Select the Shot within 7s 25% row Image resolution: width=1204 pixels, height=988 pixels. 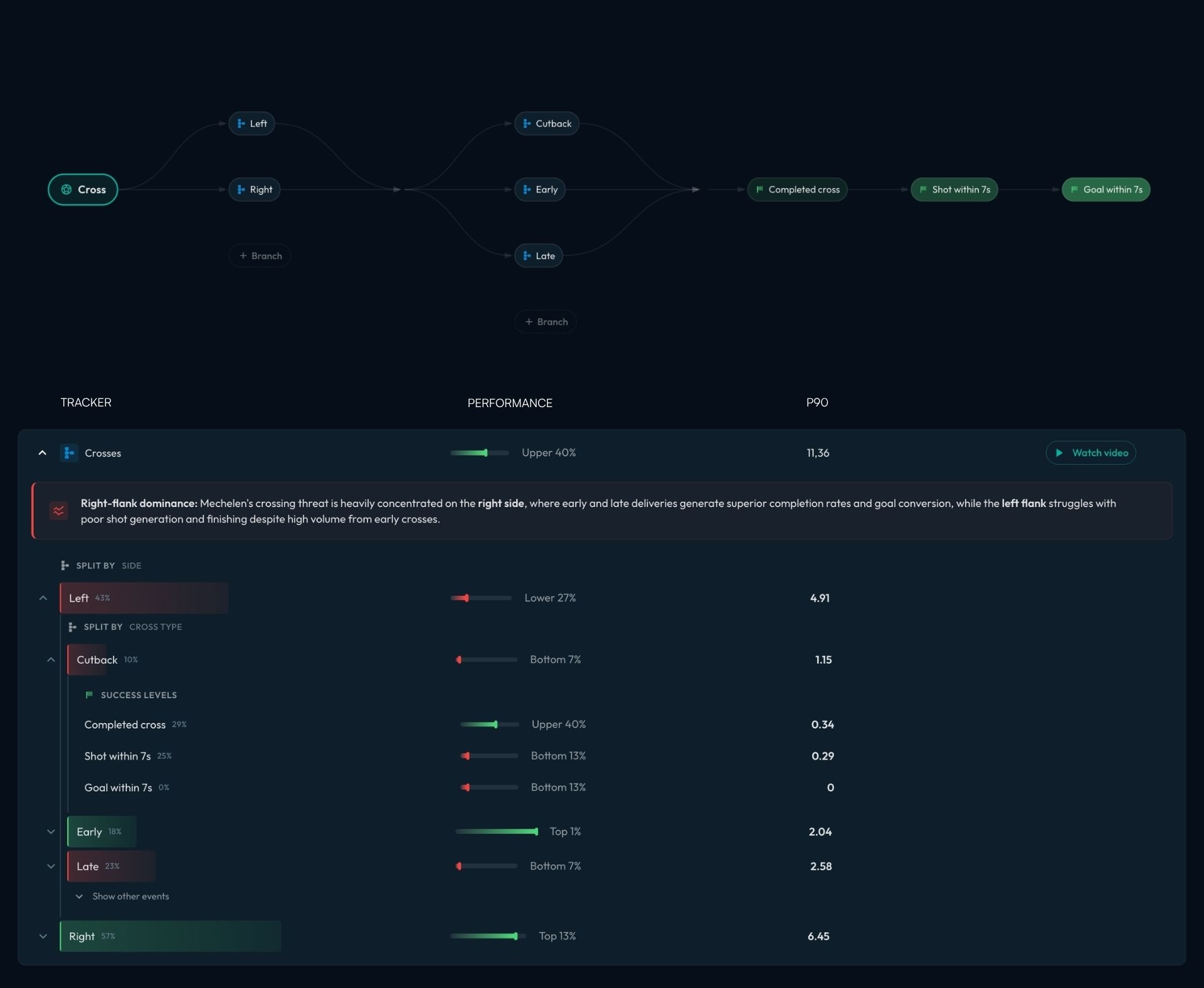click(x=128, y=756)
